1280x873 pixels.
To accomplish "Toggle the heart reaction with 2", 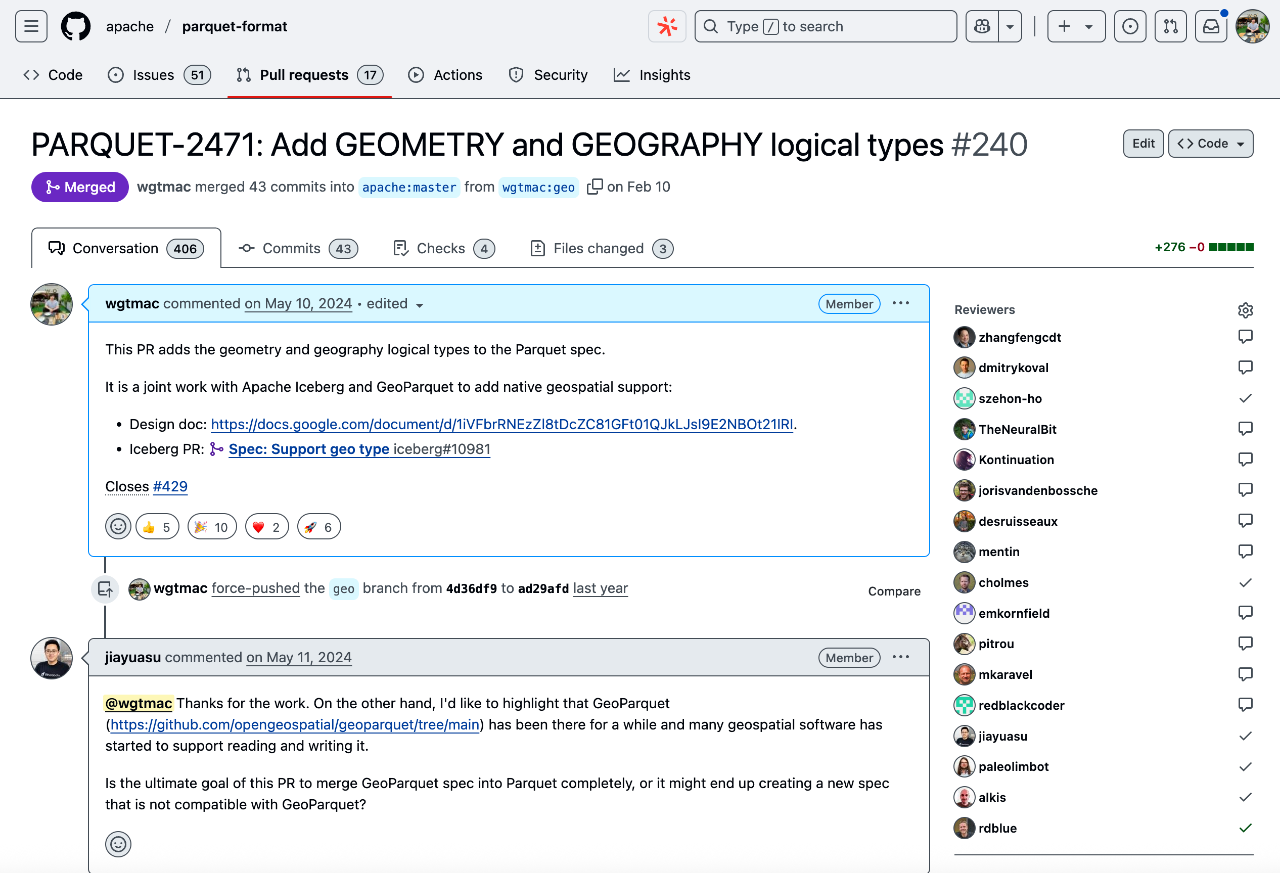I will 265,527.
